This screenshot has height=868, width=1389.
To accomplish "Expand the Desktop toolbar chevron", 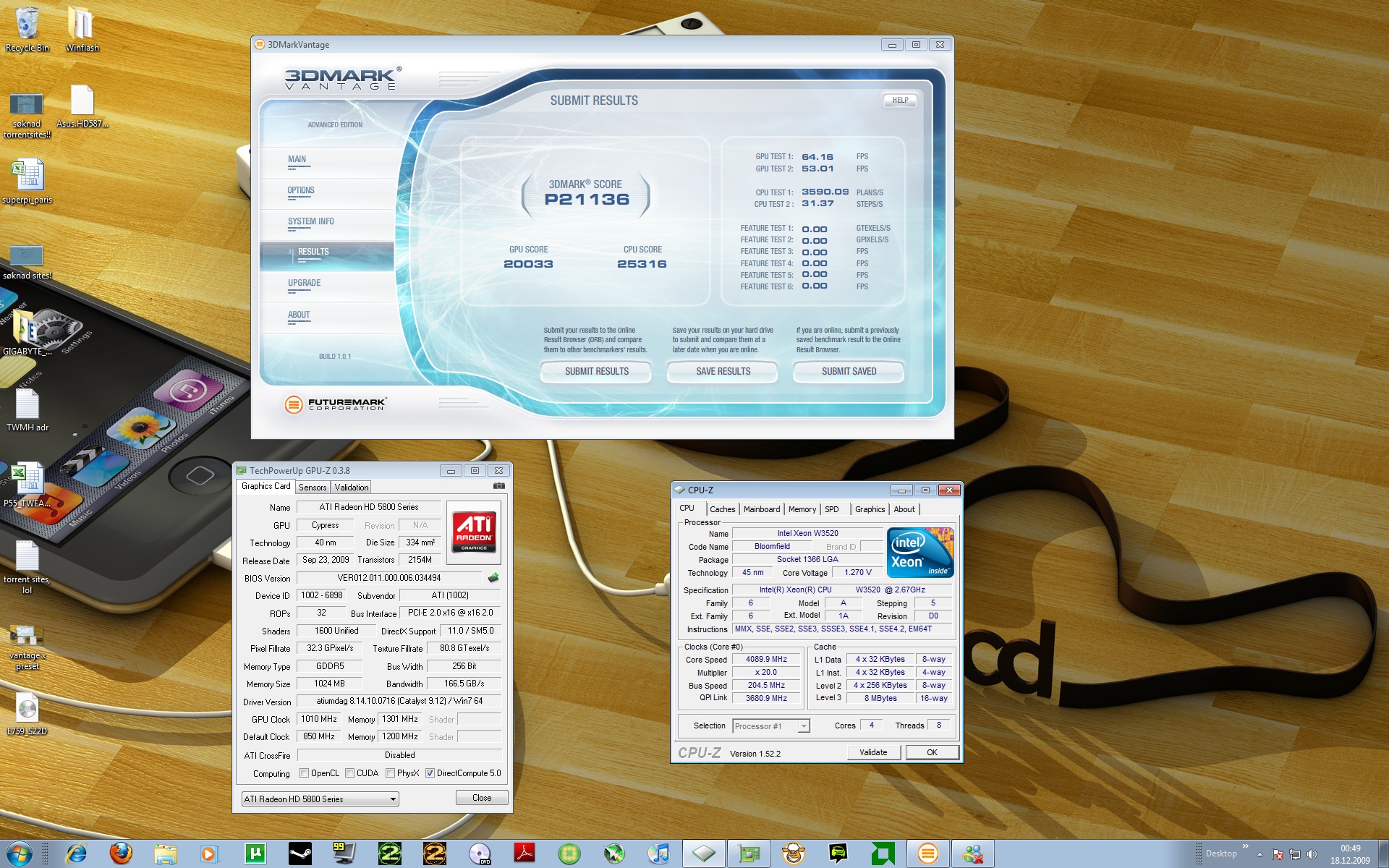I will coord(1245,846).
